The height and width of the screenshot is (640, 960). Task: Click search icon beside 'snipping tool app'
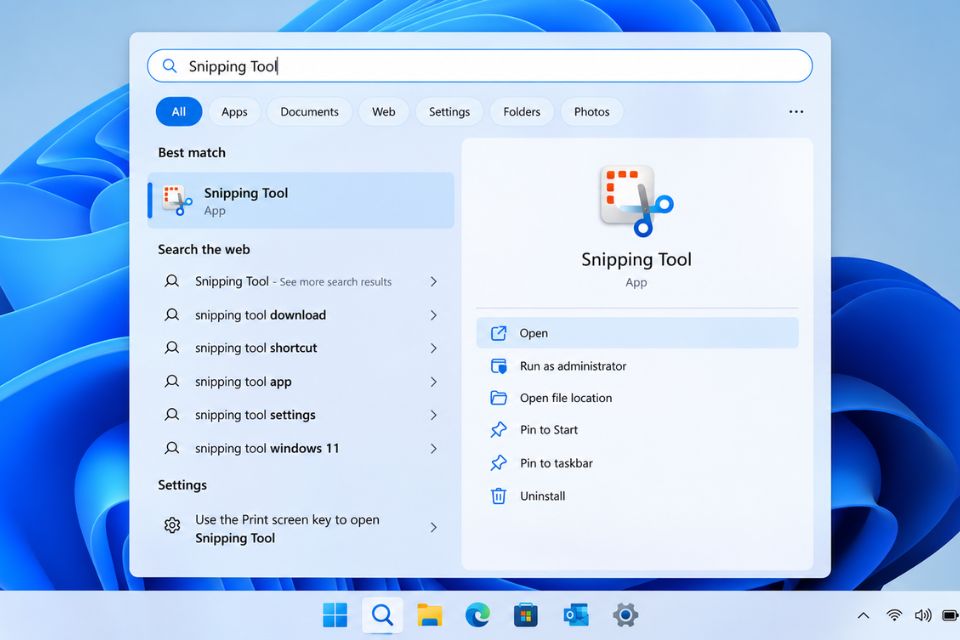click(x=172, y=382)
